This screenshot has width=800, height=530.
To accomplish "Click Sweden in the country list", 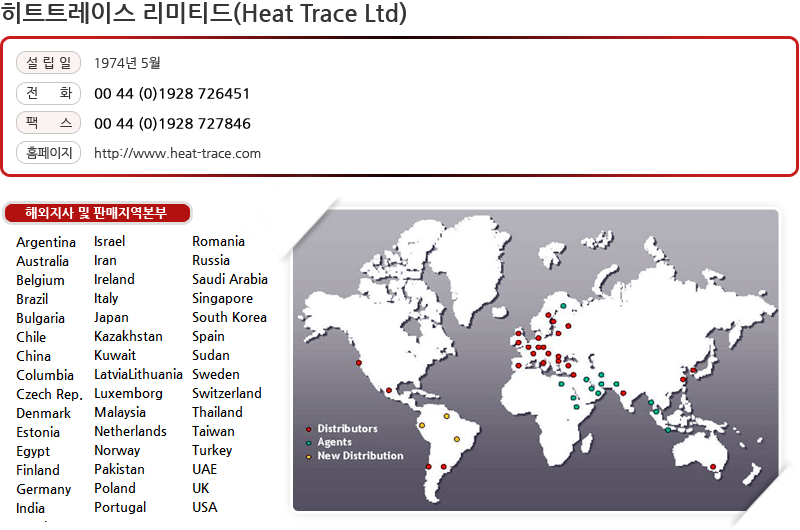I will coord(216,374).
